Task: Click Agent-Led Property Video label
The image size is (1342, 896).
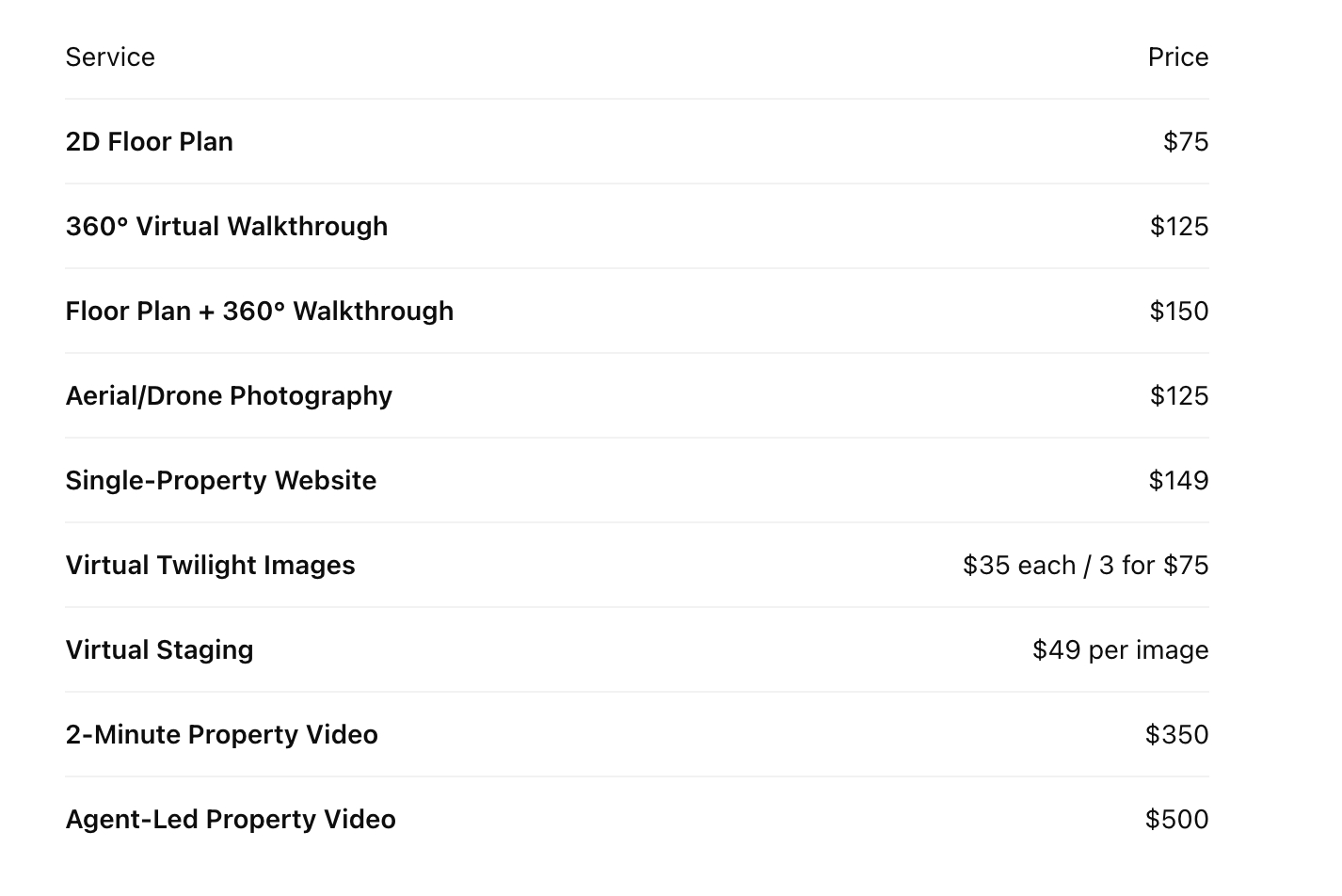Action: tap(231, 820)
